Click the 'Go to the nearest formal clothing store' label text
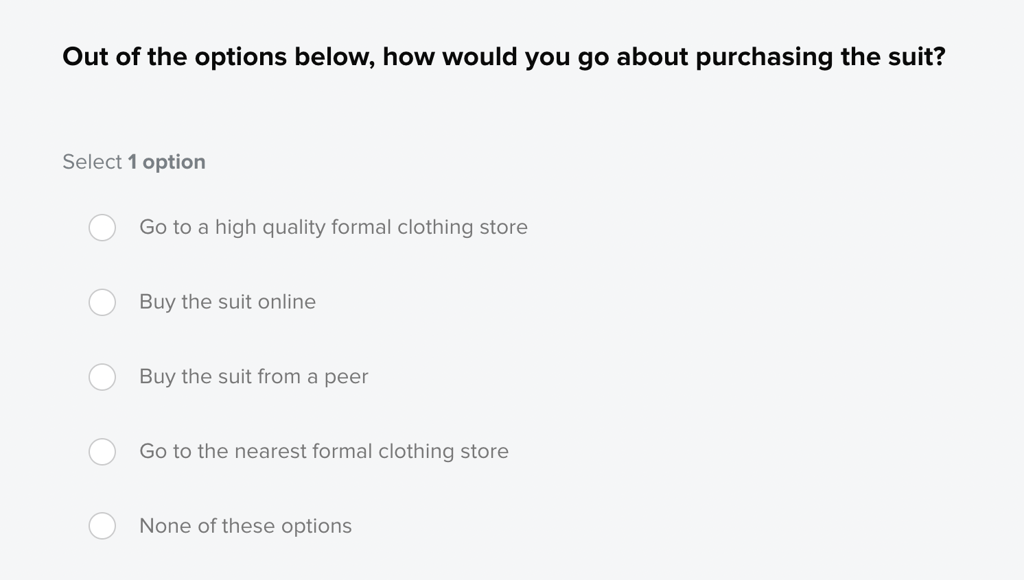 (x=323, y=451)
